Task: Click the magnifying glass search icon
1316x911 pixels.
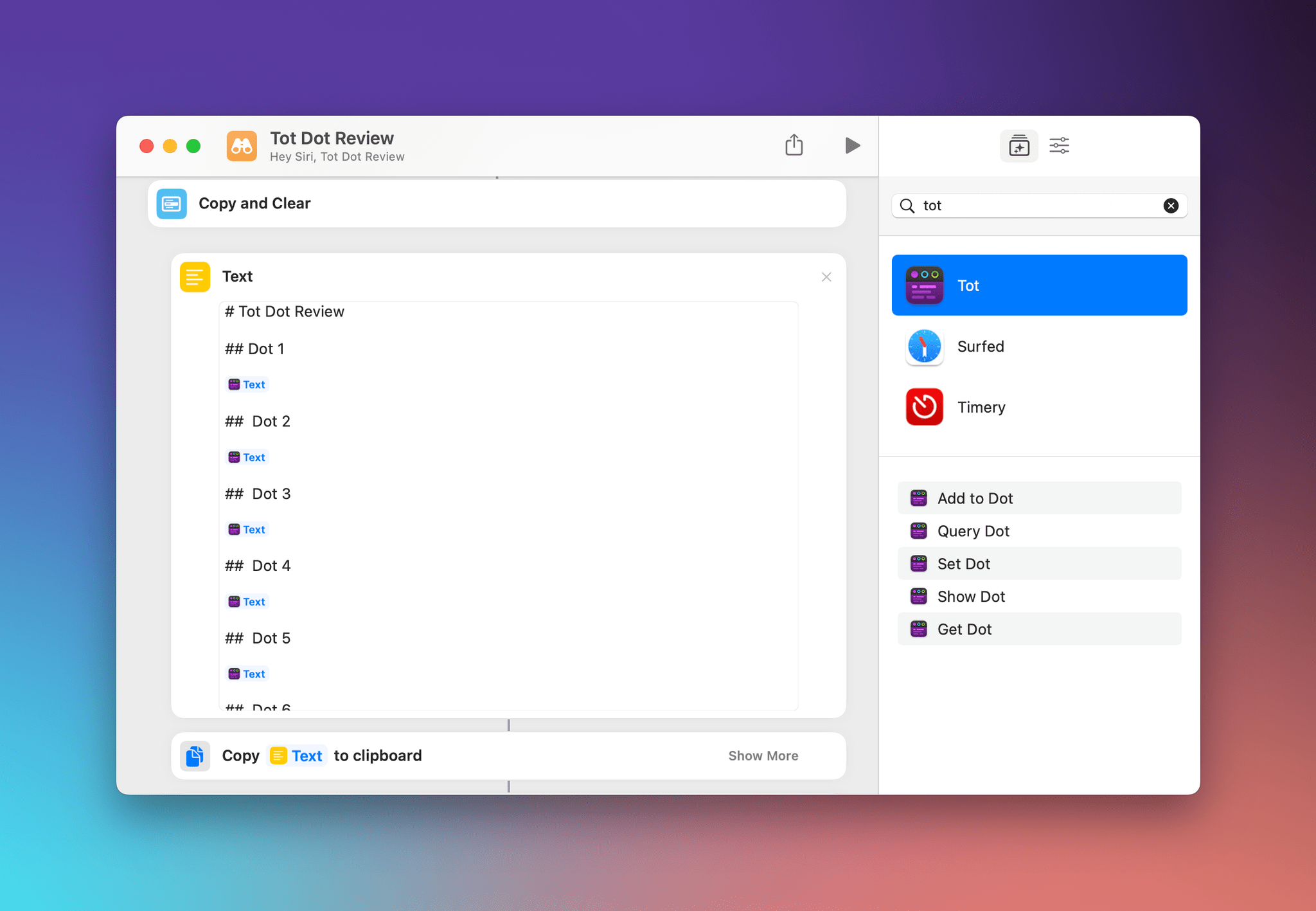Action: tap(907, 206)
